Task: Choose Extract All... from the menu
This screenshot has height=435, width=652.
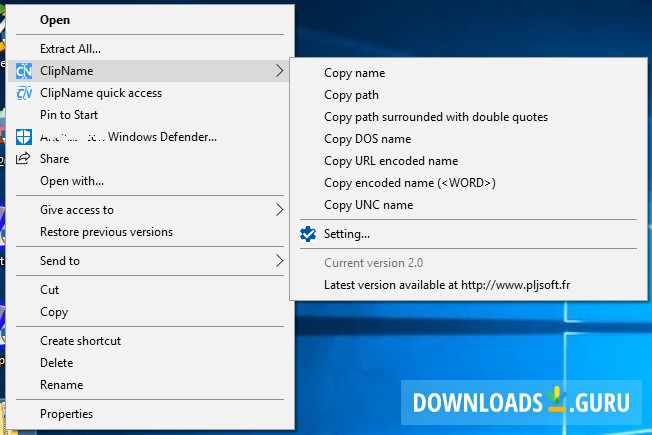Action: coord(150,49)
